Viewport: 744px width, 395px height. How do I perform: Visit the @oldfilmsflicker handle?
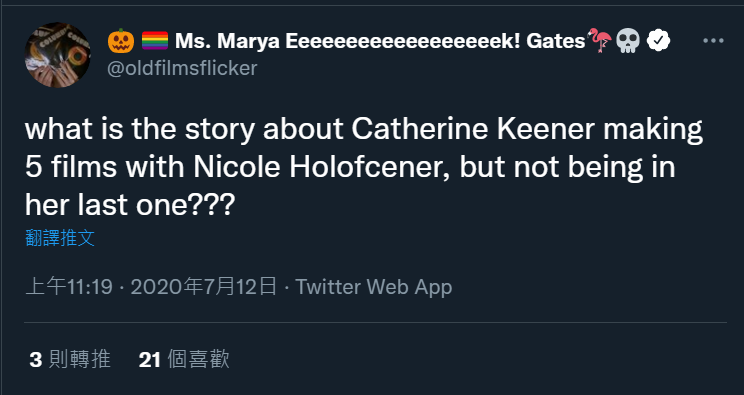182,68
